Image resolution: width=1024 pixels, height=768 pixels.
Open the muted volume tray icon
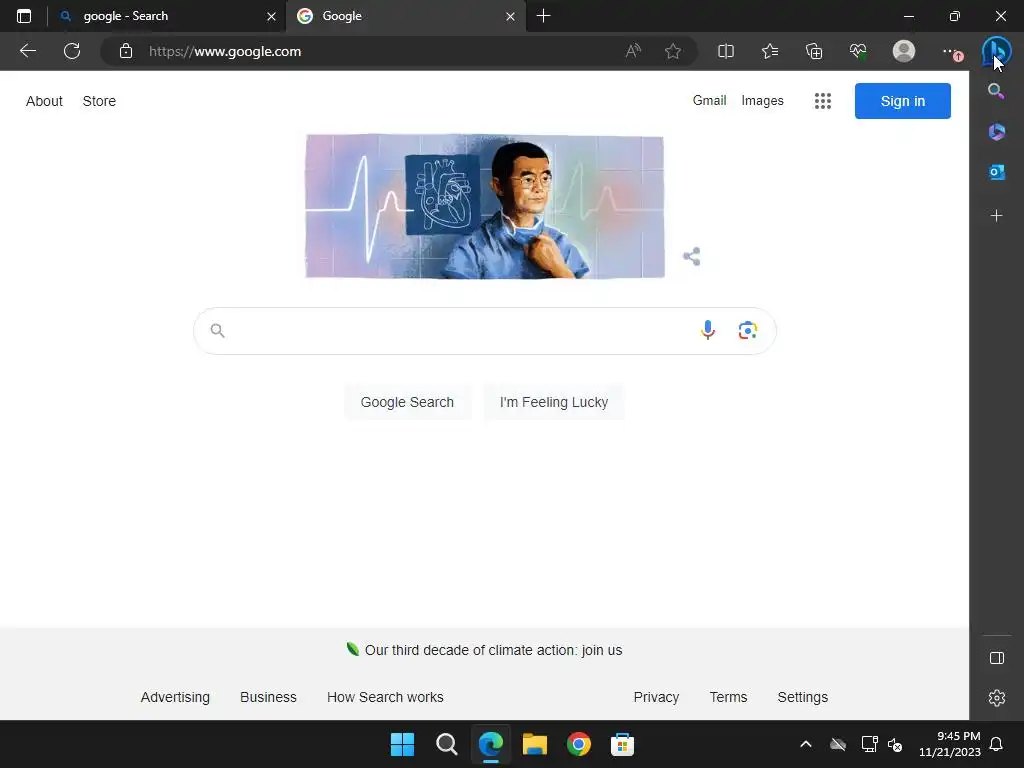pos(895,744)
